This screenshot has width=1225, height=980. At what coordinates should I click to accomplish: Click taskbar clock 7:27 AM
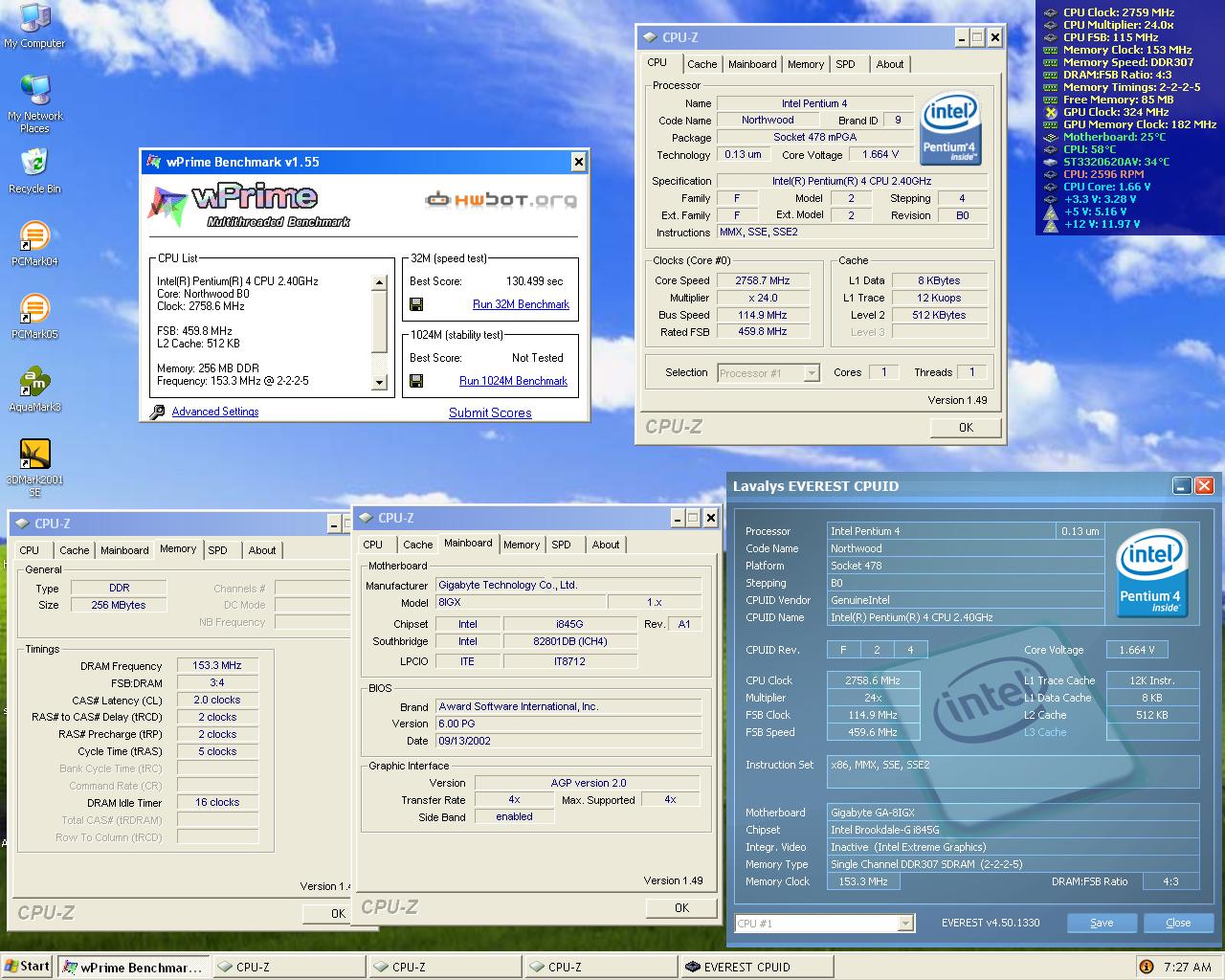tap(1187, 967)
